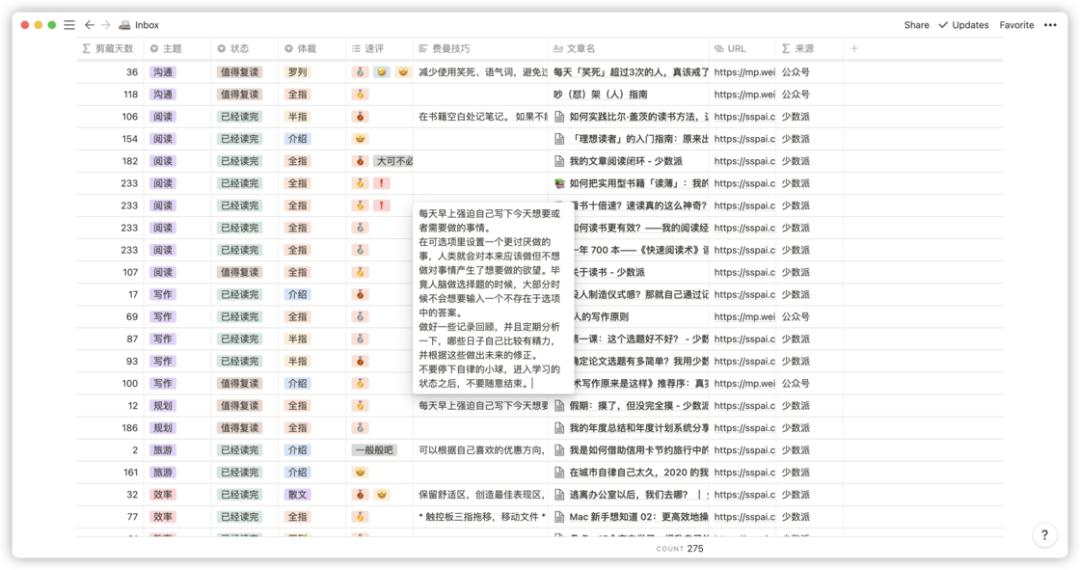The width and height of the screenshot is (1080, 570).
Task: Click the Inbox page icon in breadcrumb
Action: point(125,25)
